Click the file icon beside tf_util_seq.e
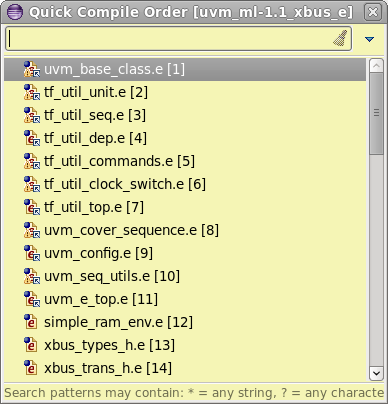Viewport: 388px width, 404px height. coord(32,115)
